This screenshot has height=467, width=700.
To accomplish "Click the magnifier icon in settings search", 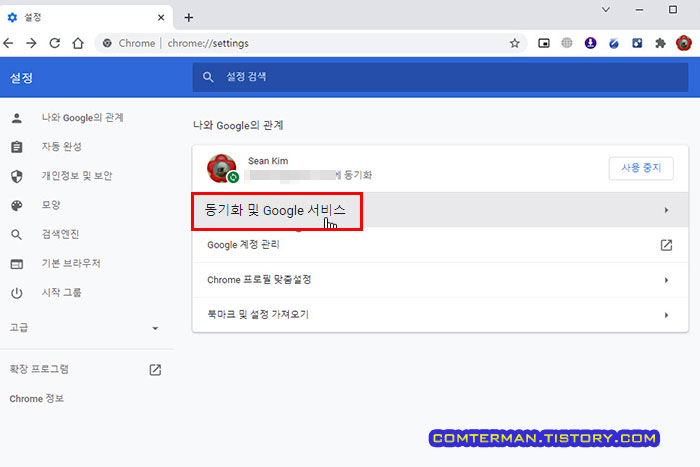I will tap(208, 77).
